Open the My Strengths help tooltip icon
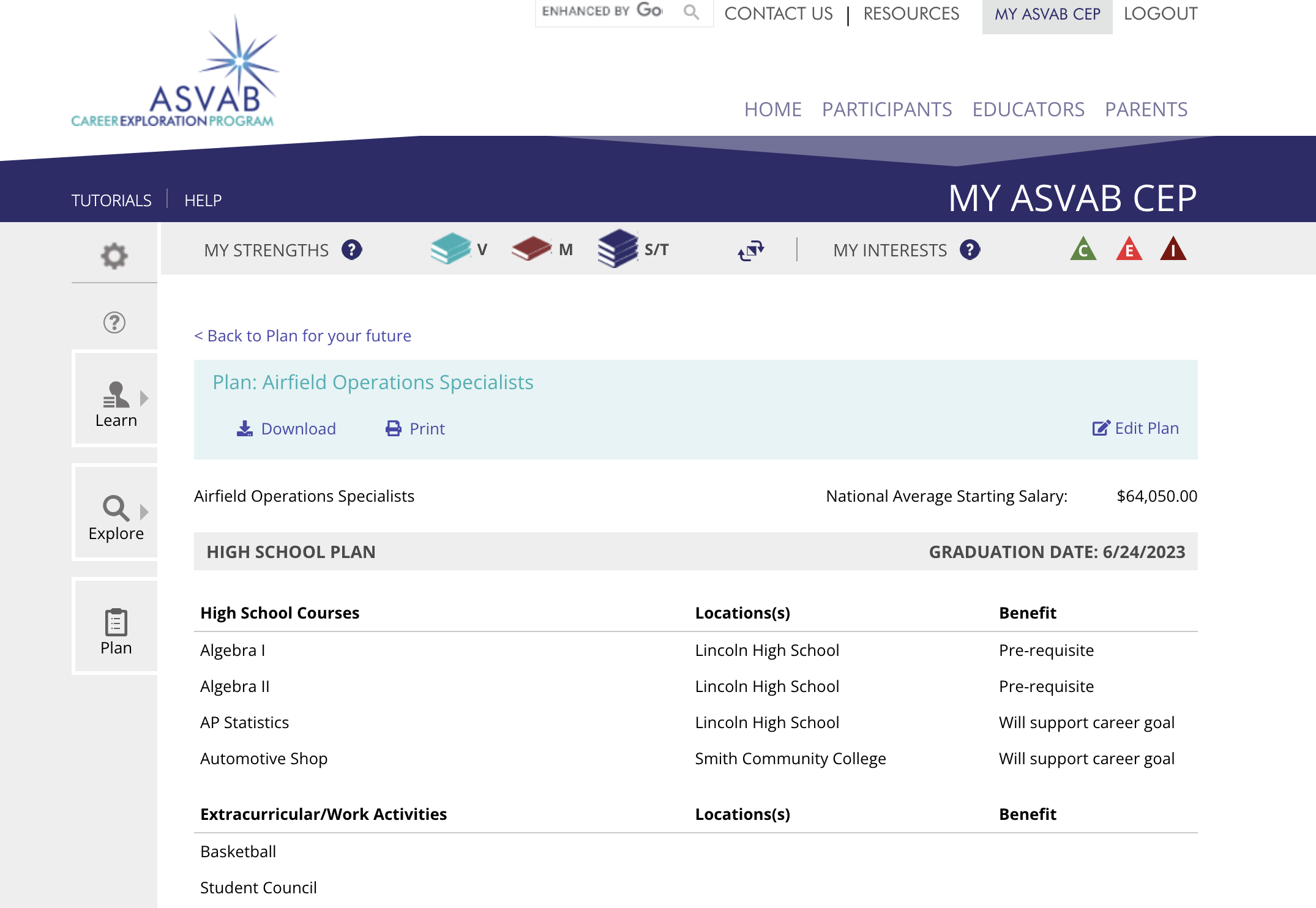 coord(352,250)
